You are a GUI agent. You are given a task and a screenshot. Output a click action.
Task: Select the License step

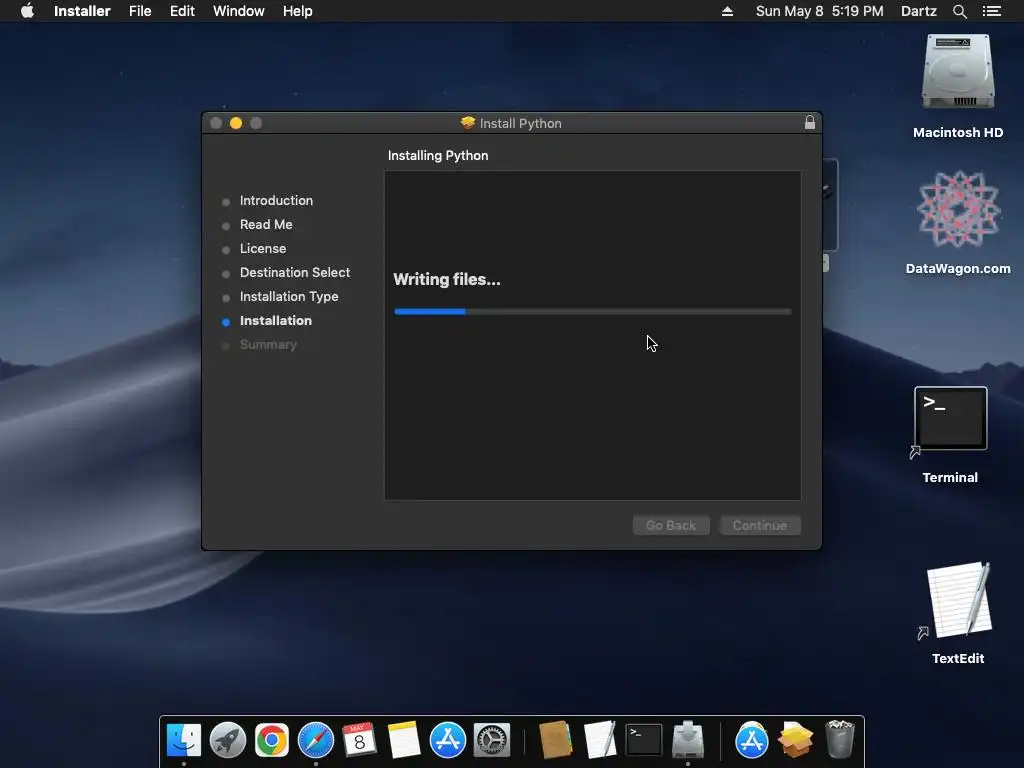pyautogui.click(x=263, y=249)
